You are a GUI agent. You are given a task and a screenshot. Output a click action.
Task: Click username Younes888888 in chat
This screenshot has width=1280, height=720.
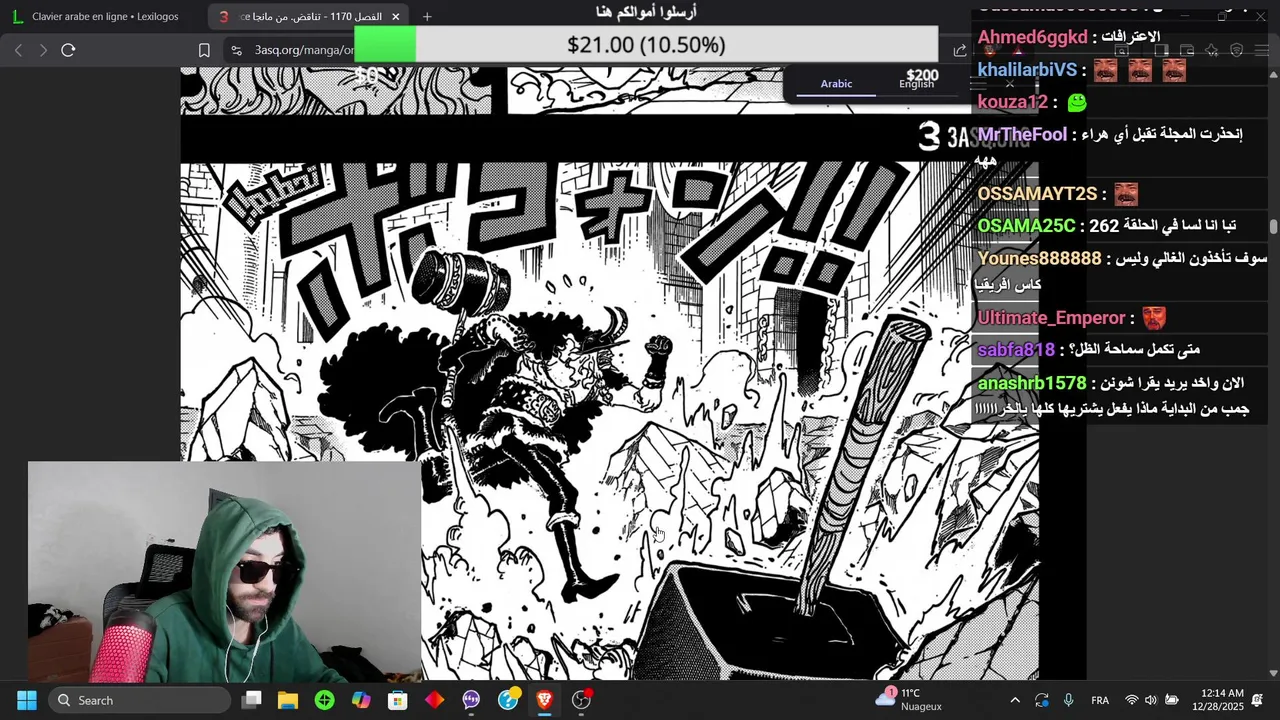click(x=1039, y=258)
